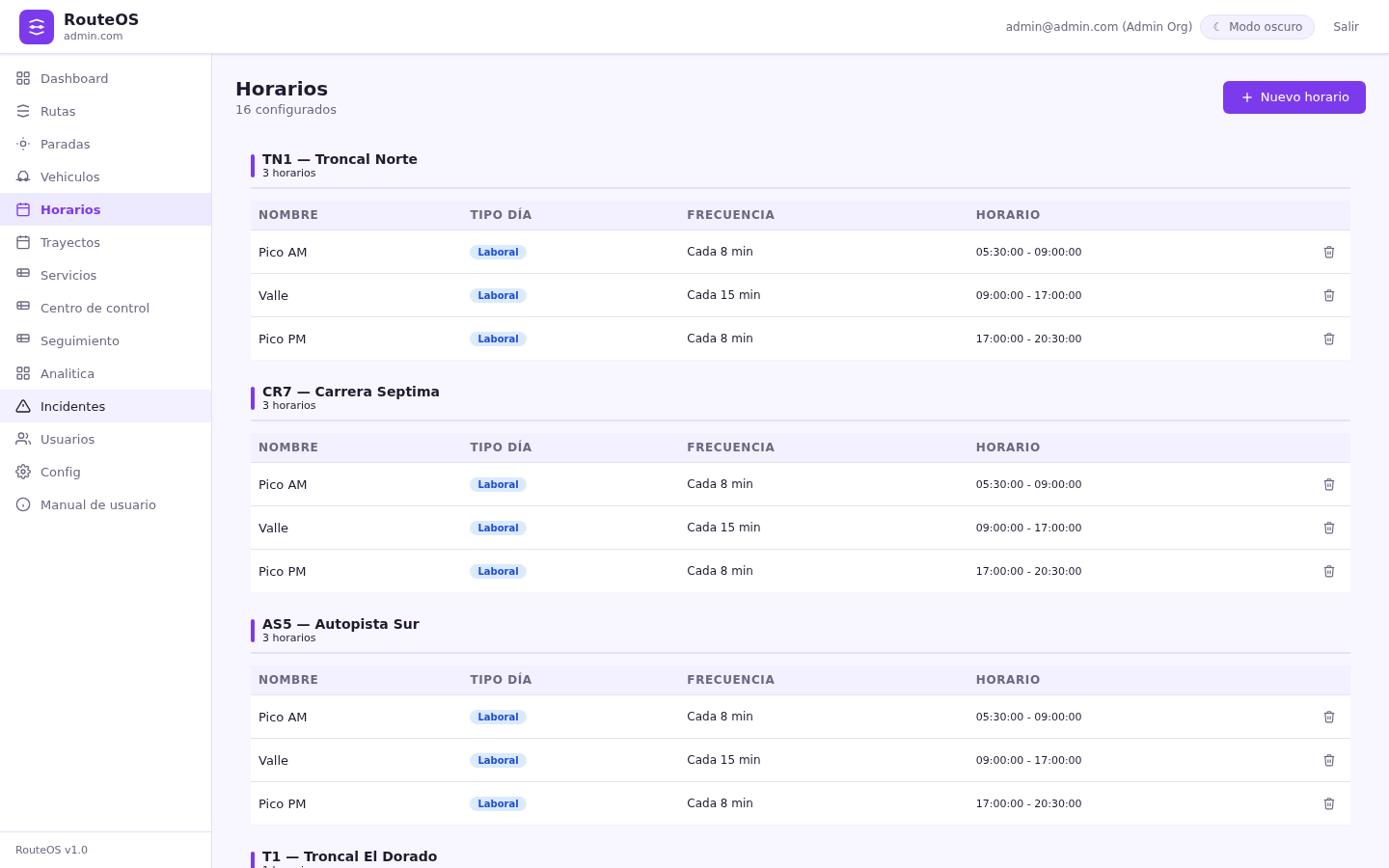
Task: Select Centro de control menu item
Action: coord(106,308)
